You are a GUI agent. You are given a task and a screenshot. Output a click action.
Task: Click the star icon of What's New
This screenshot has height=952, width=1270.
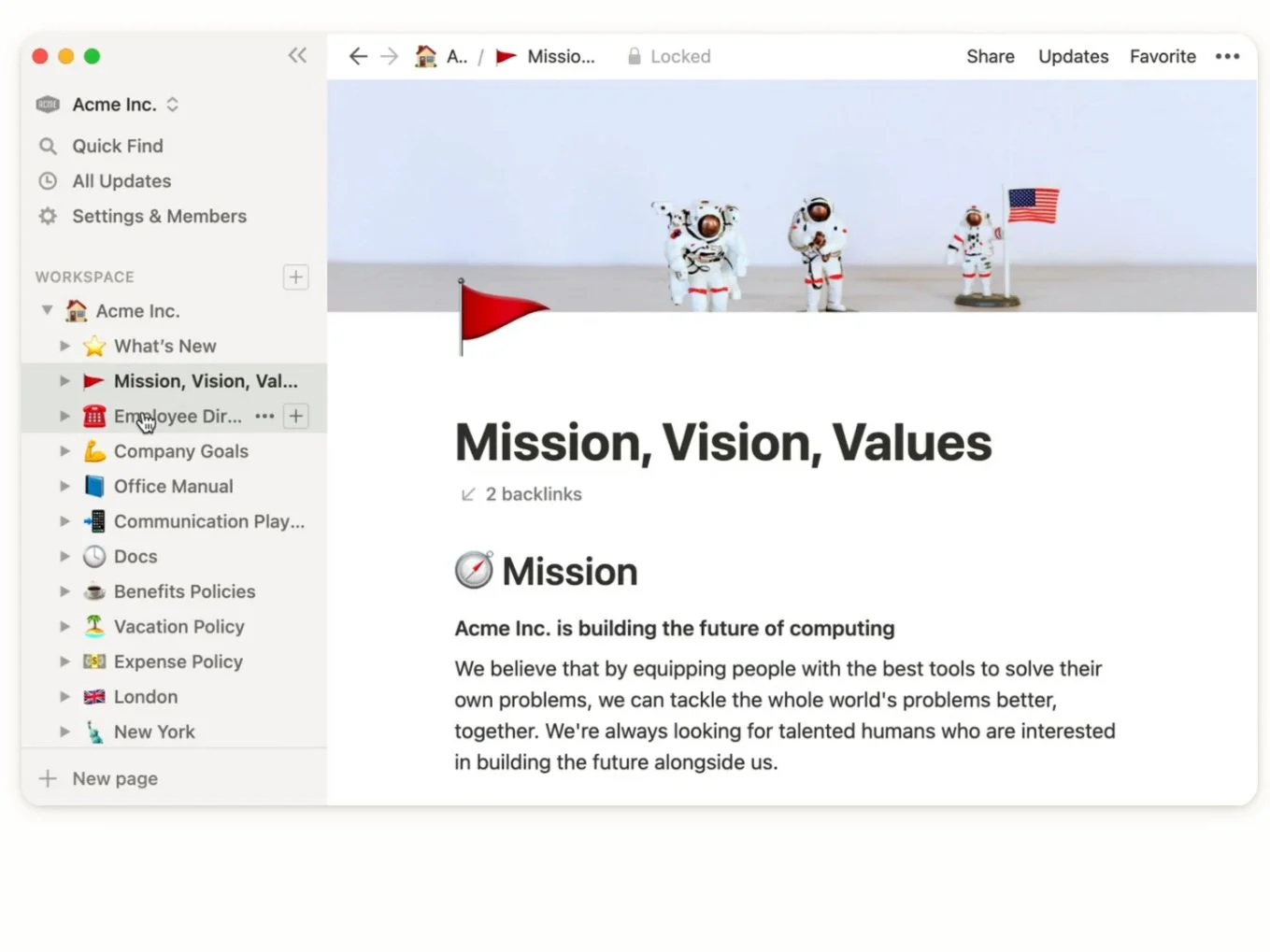tap(94, 346)
